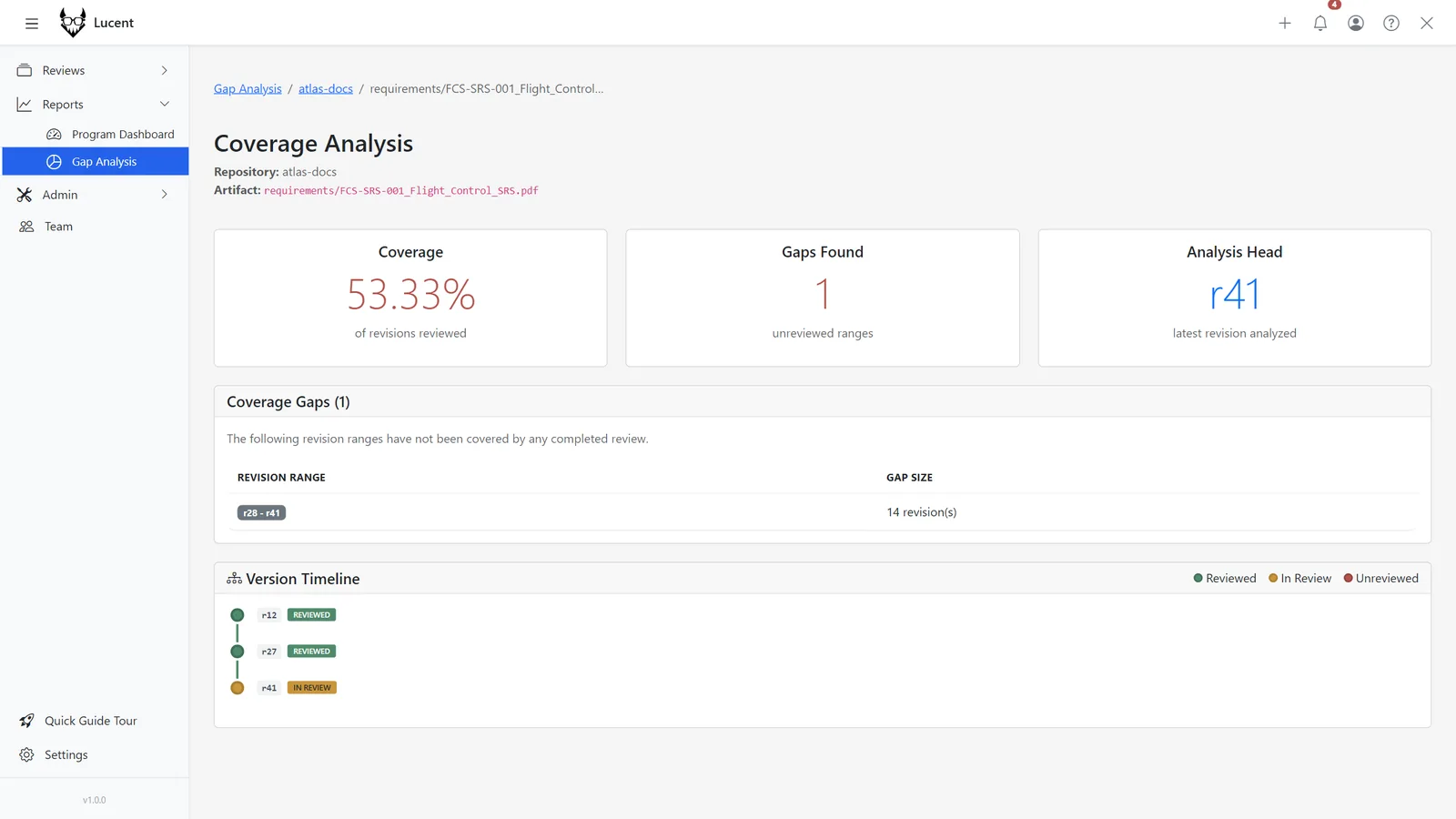
Task: Open the notifications bell
Action: coord(1320,23)
